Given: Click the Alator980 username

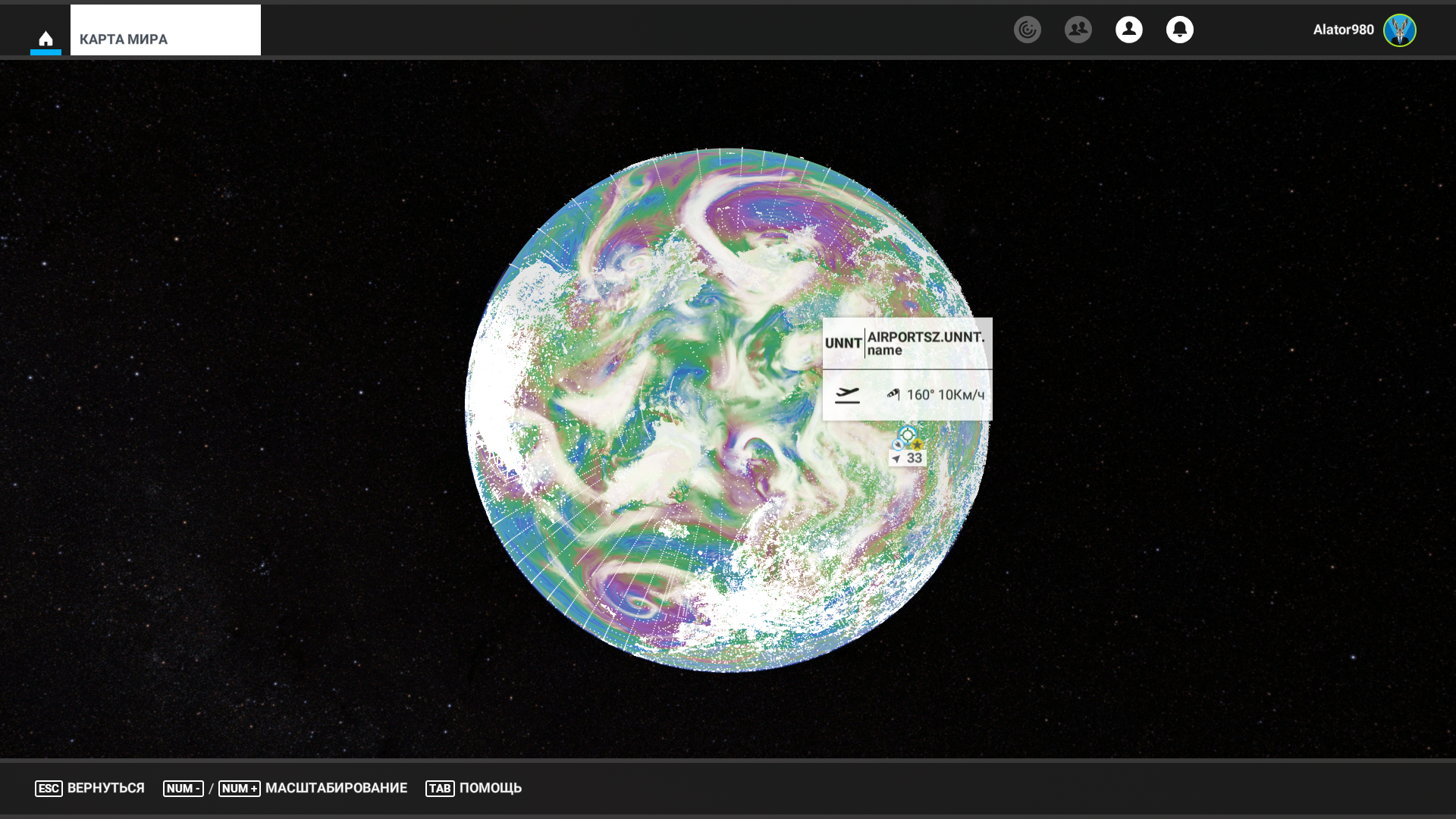Looking at the screenshot, I should point(1344,30).
